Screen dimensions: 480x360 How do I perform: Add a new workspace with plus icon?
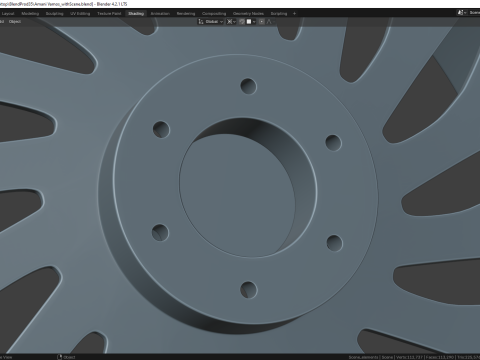click(294, 14)
